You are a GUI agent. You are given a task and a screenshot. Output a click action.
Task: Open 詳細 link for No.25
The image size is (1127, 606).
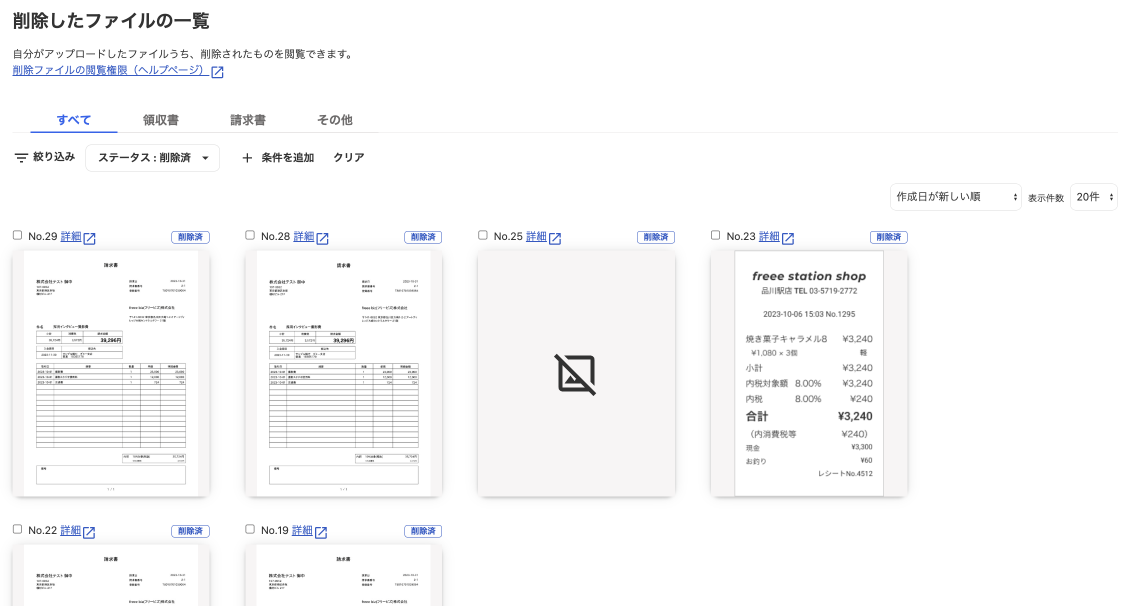pyautogui.click(x=537, y=237)
